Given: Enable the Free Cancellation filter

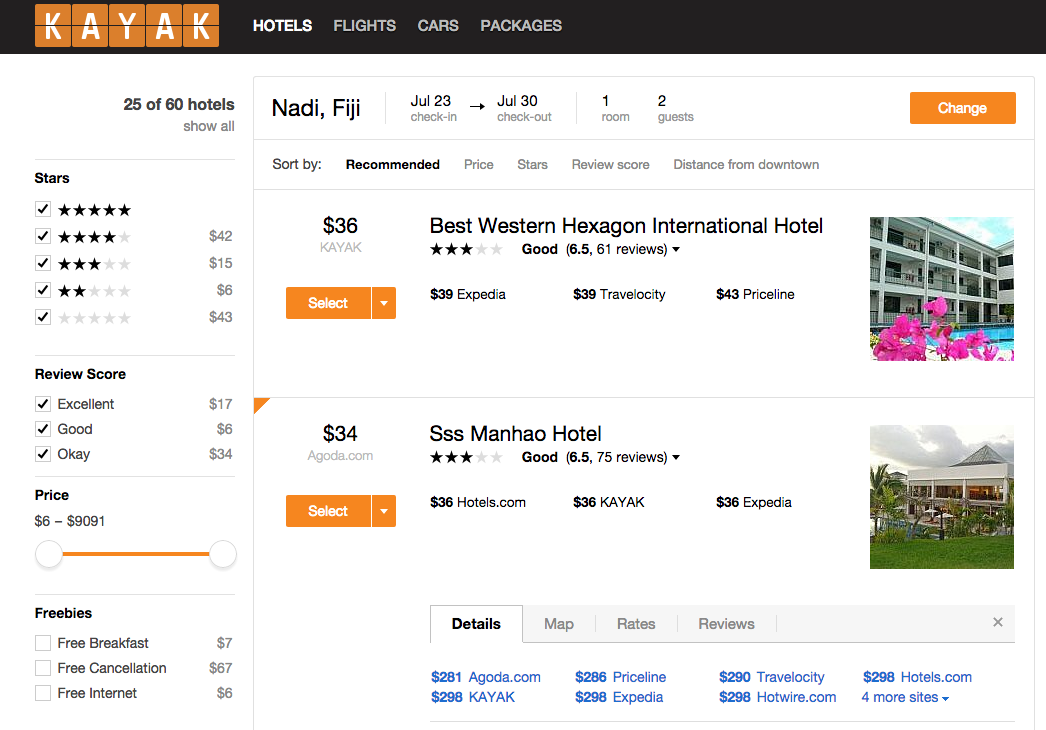Looking at the screenshot, I should pyautogui.click(x=43, y=668).
